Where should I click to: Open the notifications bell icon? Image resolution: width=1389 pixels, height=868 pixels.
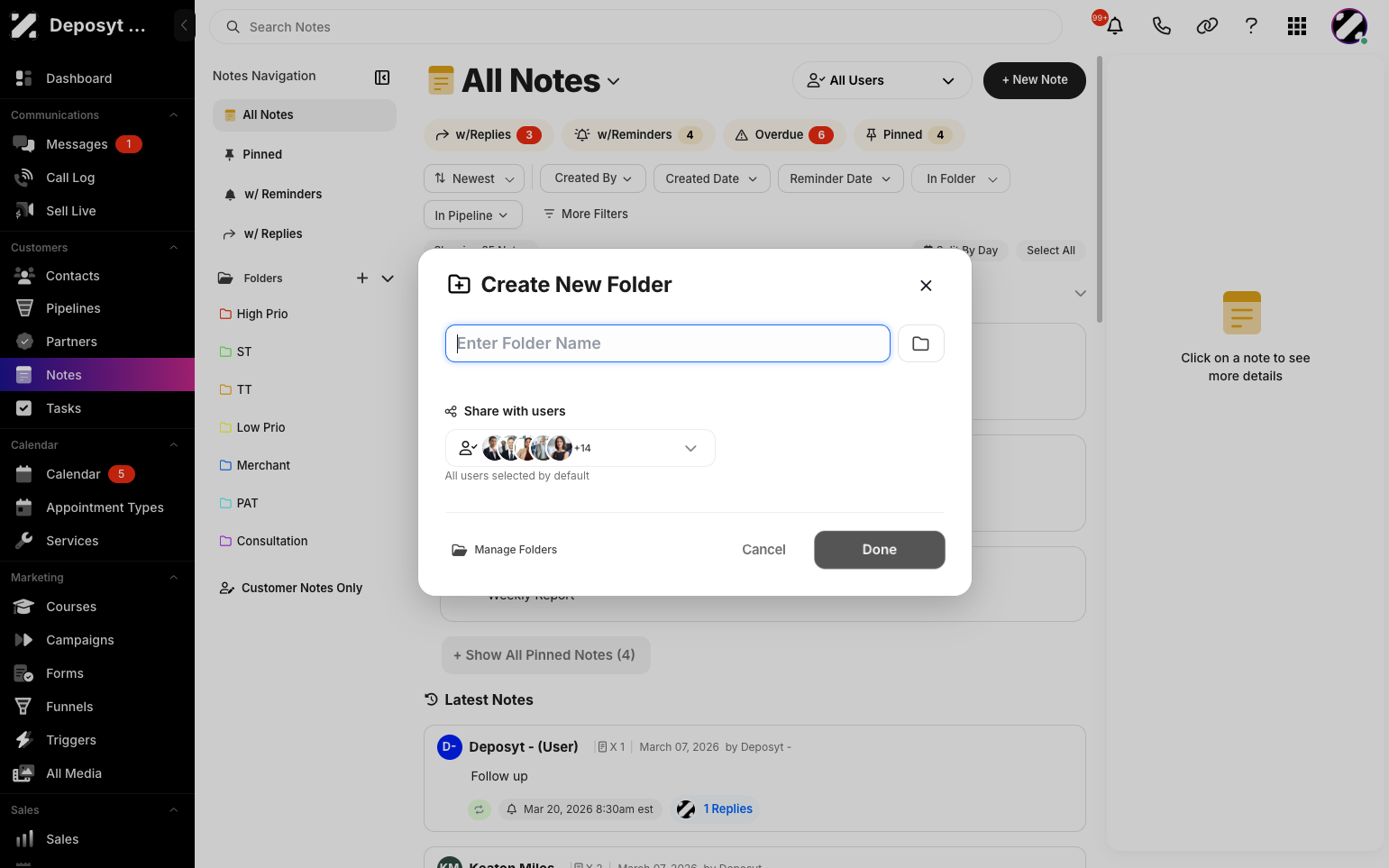click(1114, 26)
